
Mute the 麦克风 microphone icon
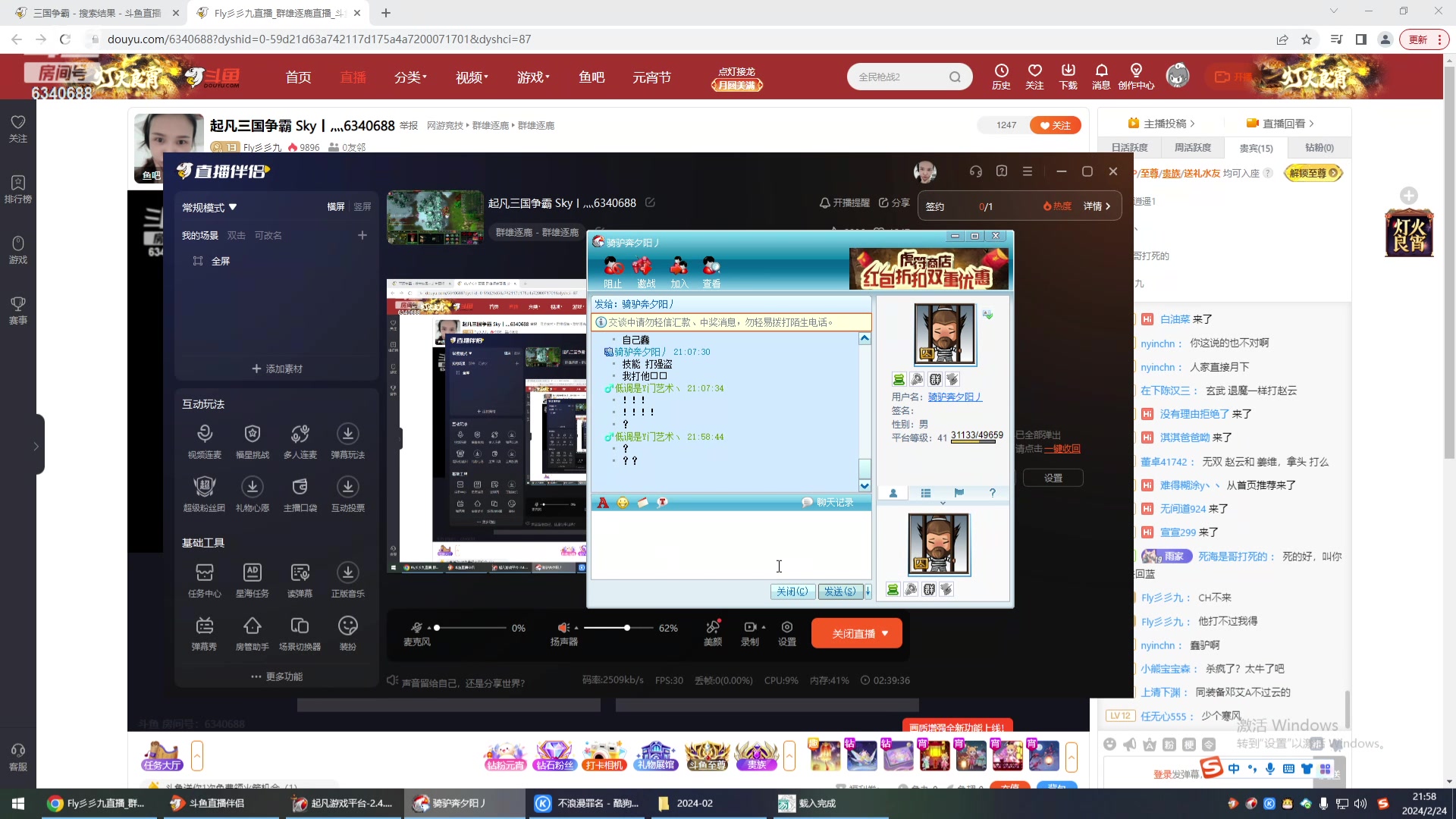[416, 627]
